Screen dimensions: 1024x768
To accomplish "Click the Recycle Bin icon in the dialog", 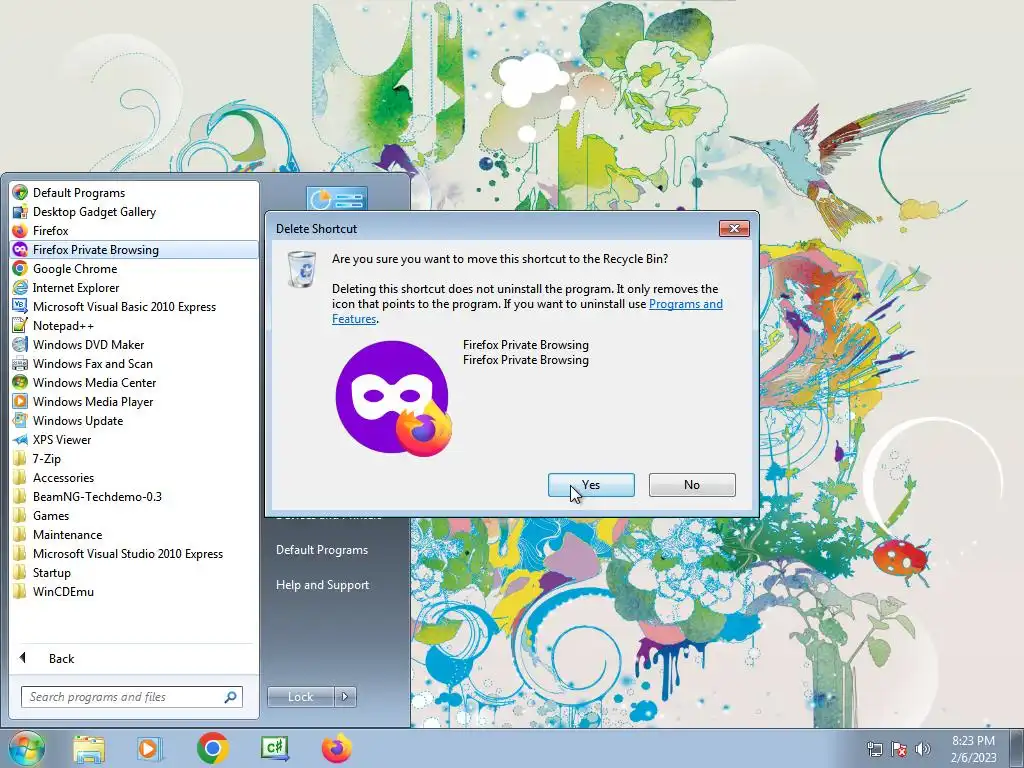I will 302,269.
